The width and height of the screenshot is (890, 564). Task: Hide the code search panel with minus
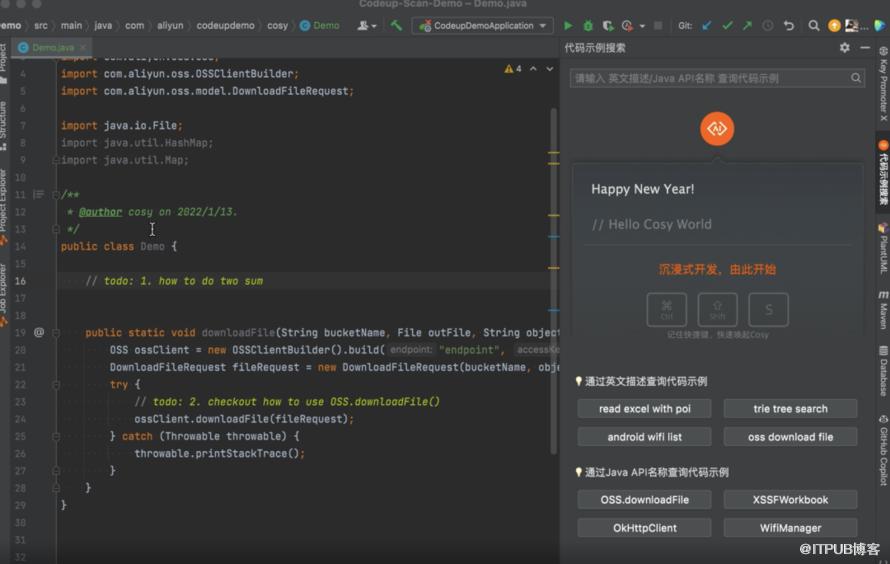865,48
